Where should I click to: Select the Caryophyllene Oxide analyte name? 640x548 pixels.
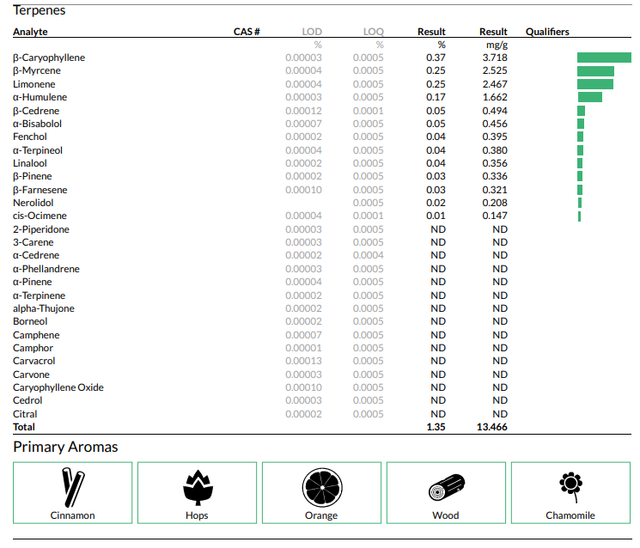[x=58, y=388]
